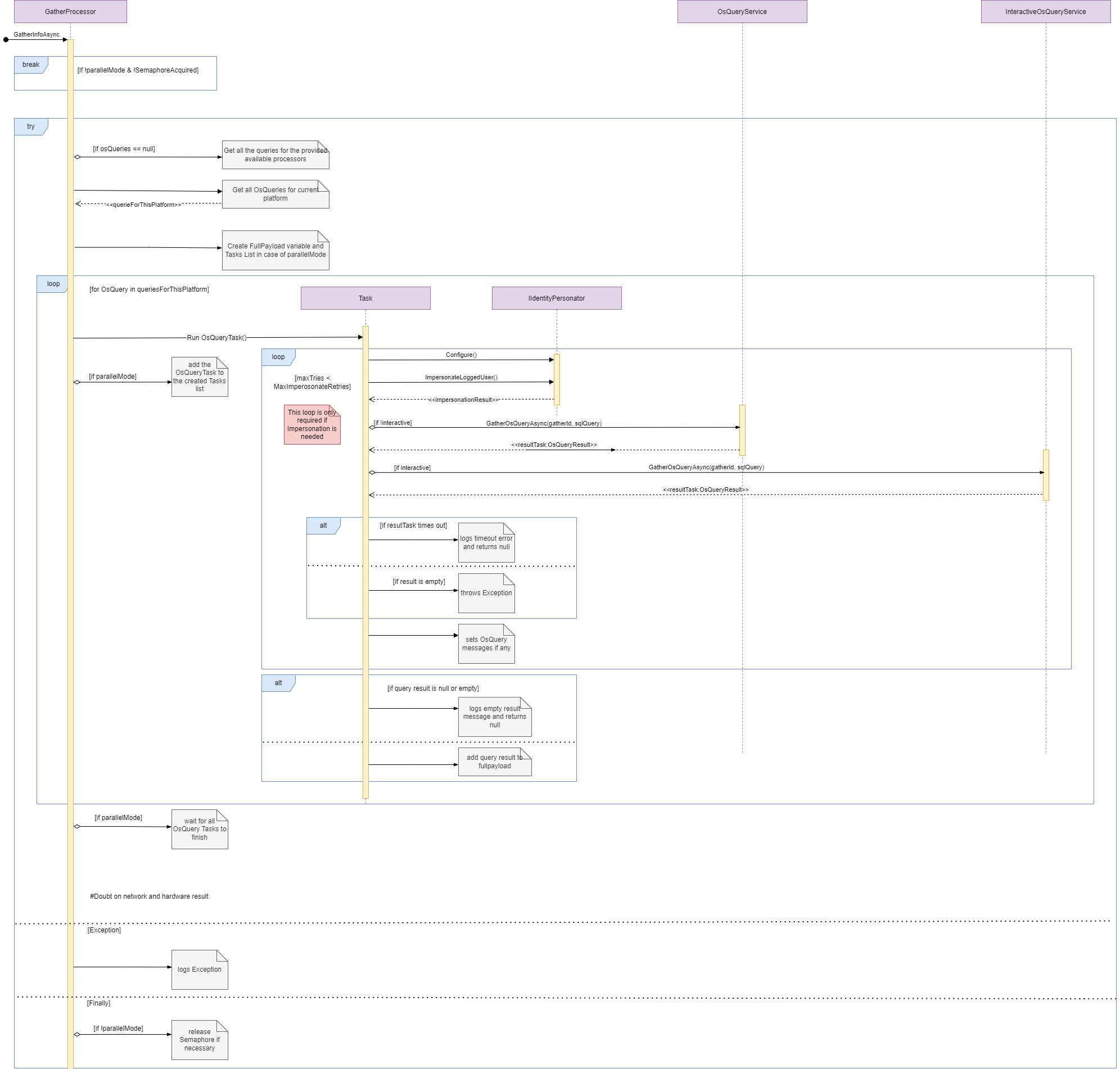Click the break fragment label

31,65
